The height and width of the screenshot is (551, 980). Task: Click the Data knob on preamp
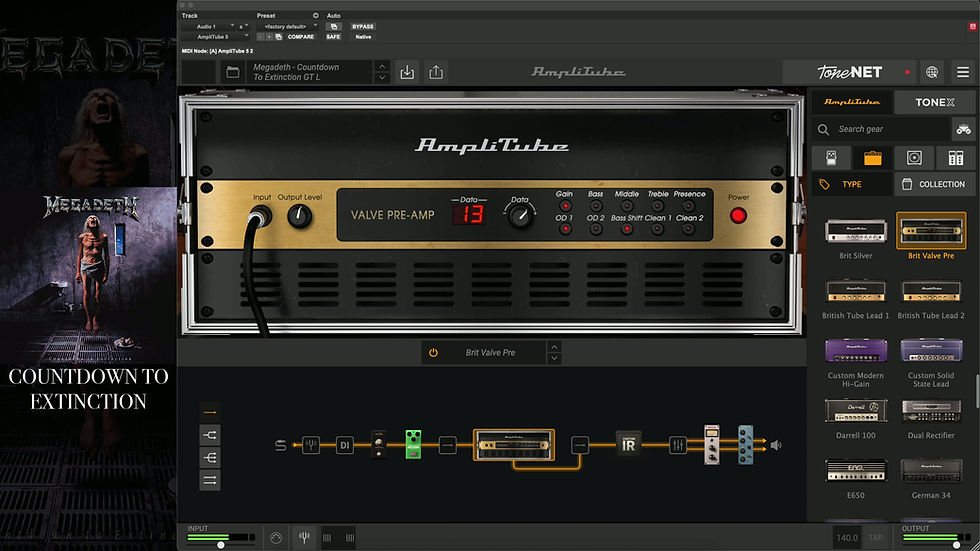pos(519,216)
